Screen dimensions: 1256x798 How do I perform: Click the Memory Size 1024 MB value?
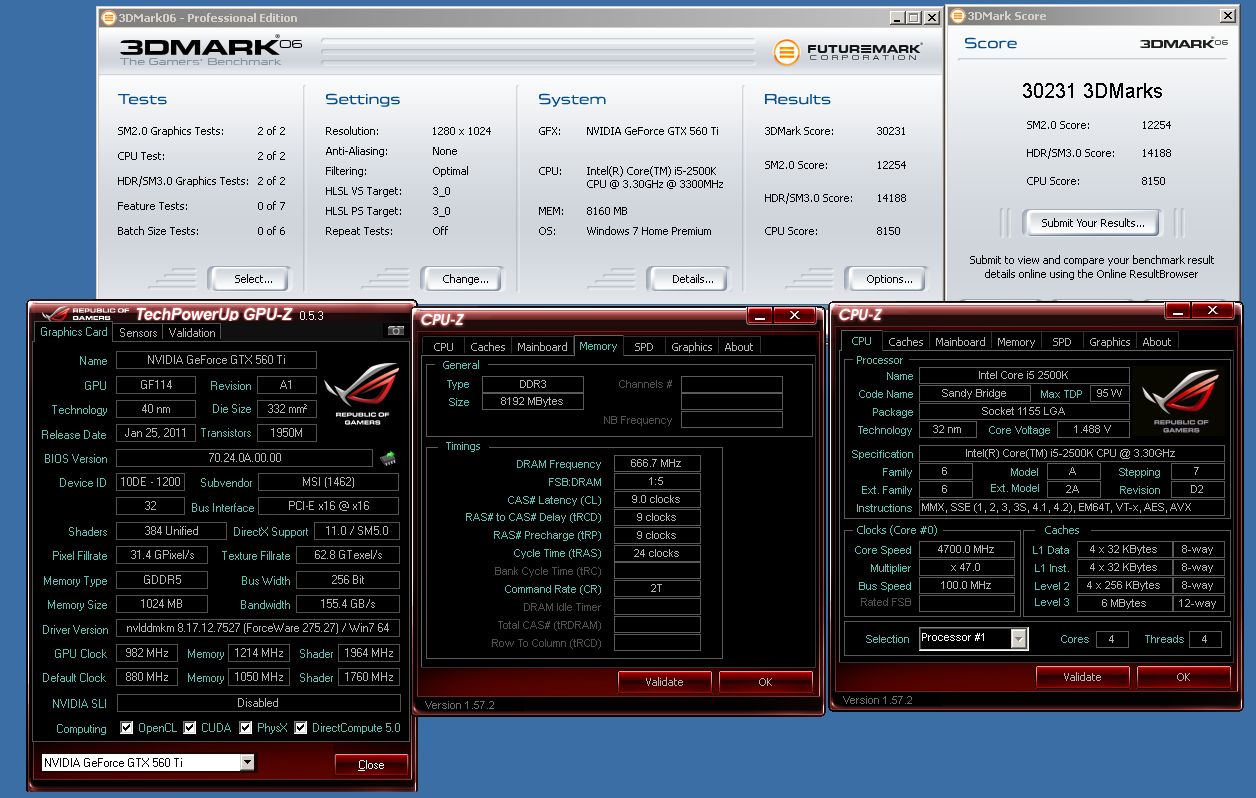coord(162,605)
